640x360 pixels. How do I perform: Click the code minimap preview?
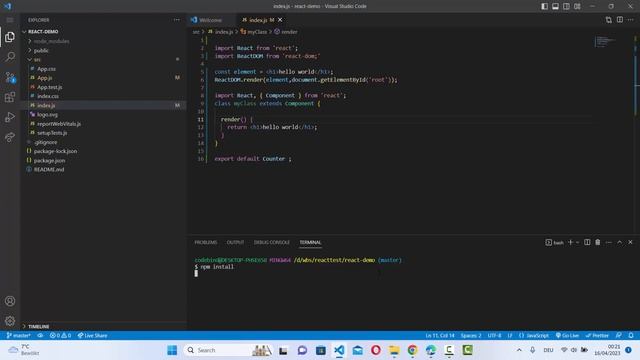tap(605, 41)
